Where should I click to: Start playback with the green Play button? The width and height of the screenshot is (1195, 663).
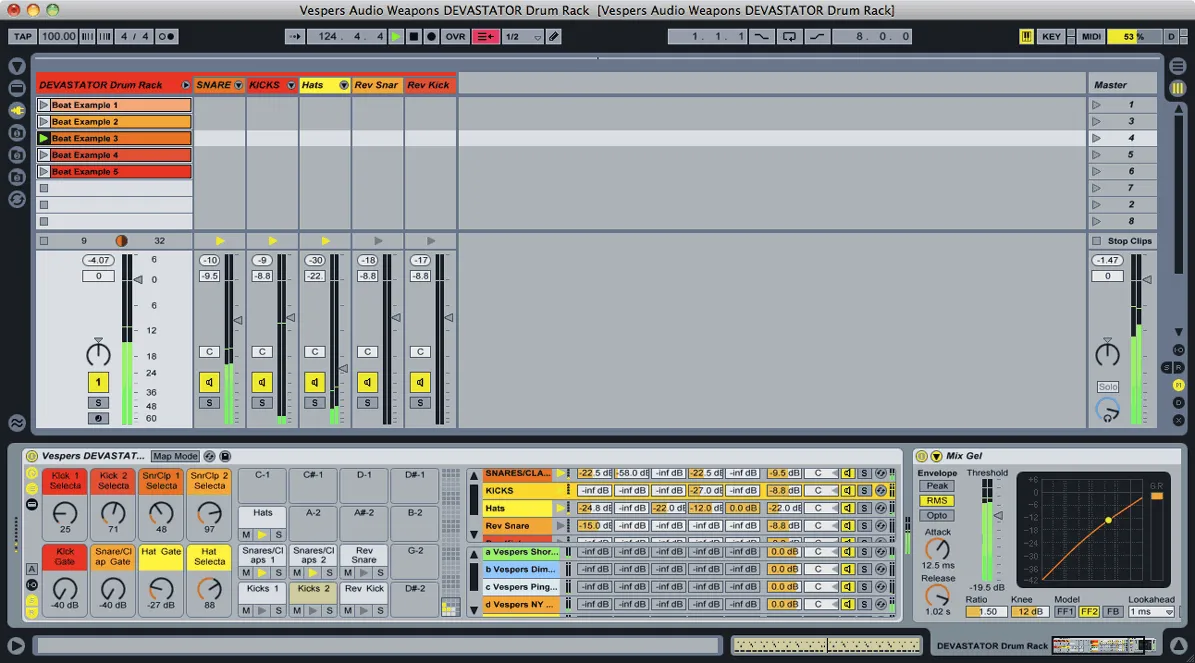(396, 37)
